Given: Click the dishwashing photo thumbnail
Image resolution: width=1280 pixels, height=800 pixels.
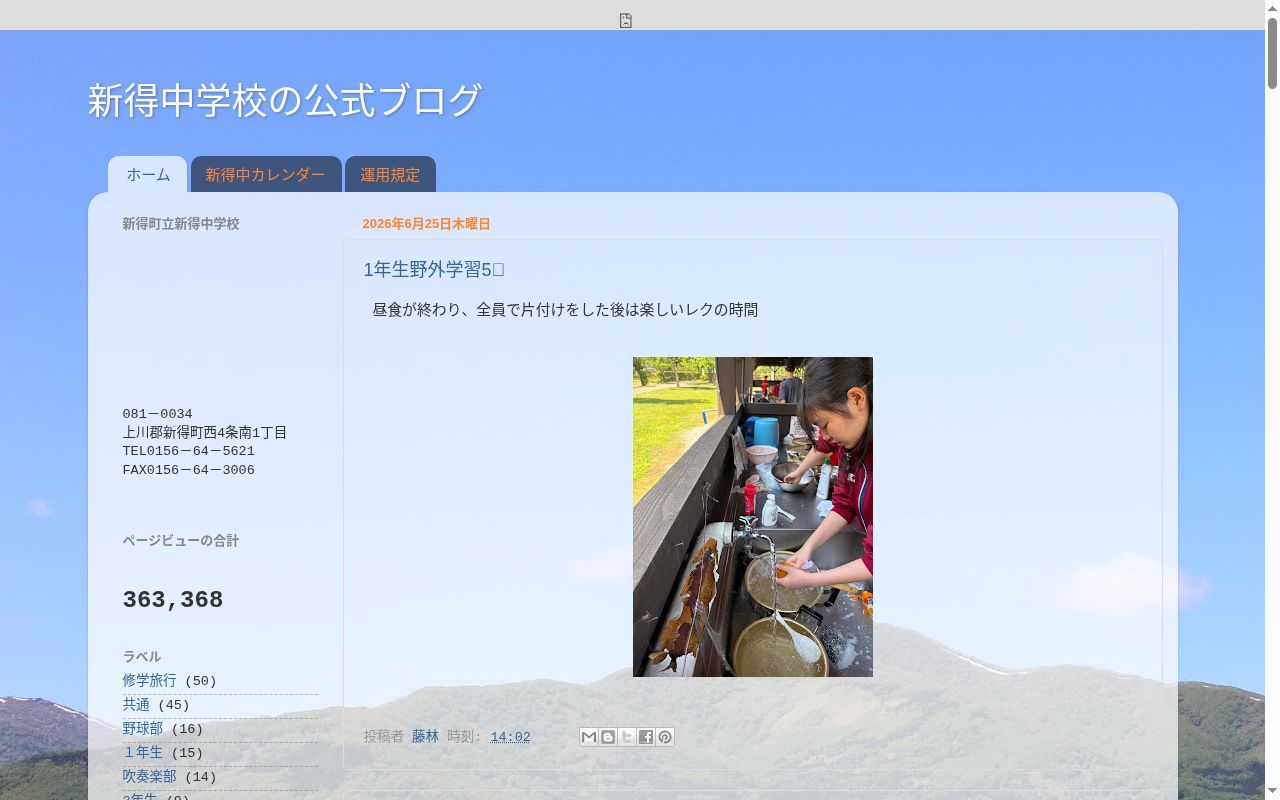Looking at the screenshot, I should click(753, 517).
